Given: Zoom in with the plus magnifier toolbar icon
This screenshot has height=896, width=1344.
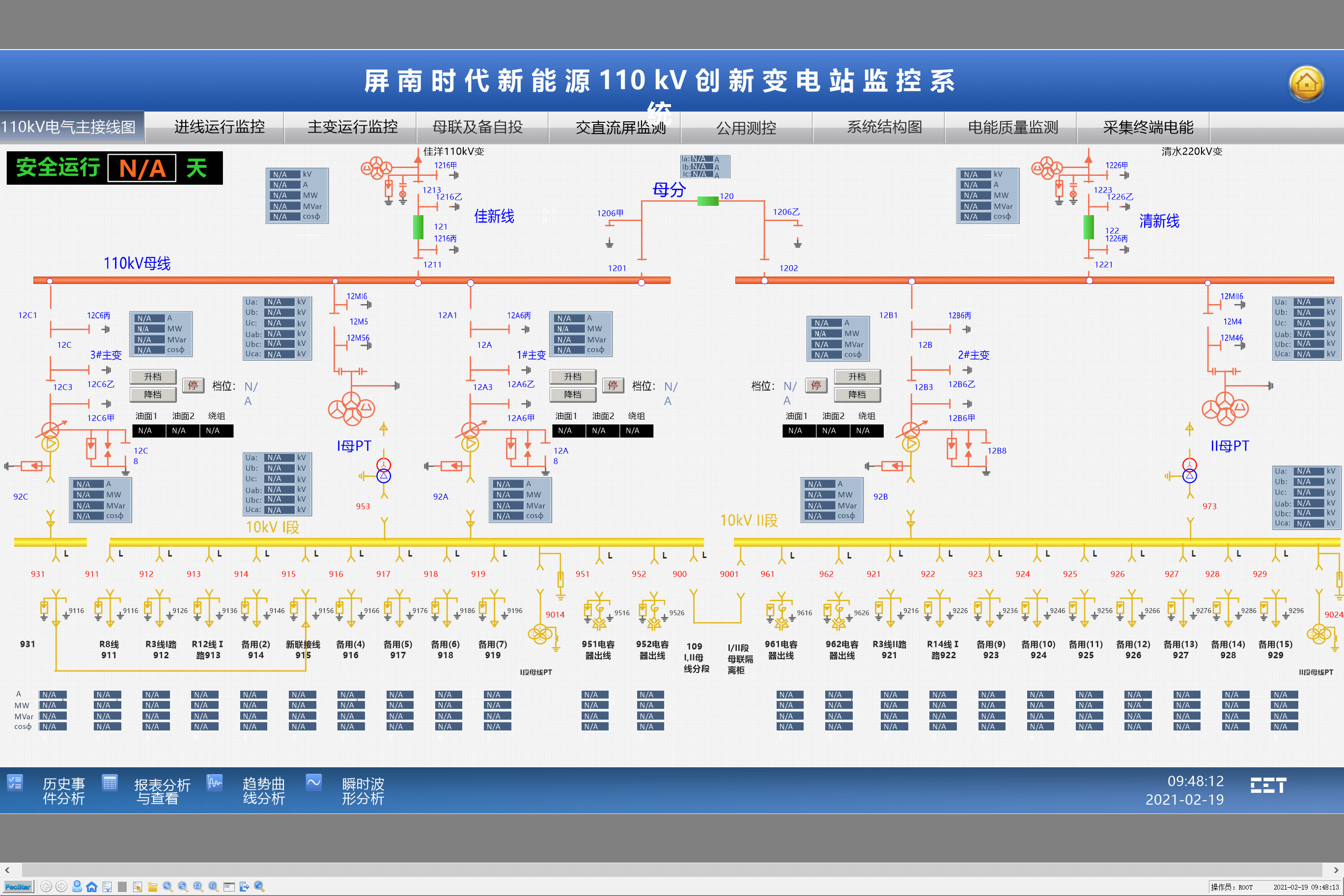Looking at the screenshot, I should tap(168, 886).
